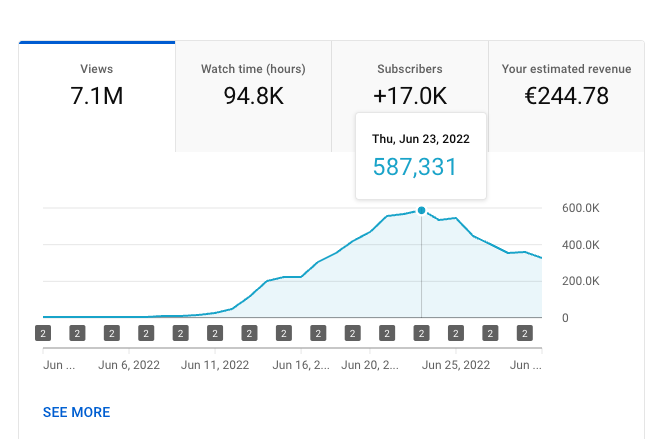This screenshot has height=439, width=653.
Task: Click the SEE MORE link
Action: (76, 412)
